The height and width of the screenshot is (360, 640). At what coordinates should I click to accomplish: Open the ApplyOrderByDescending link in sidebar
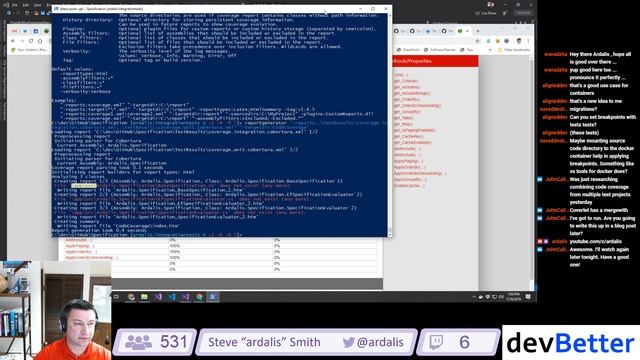tap(420, 173)
